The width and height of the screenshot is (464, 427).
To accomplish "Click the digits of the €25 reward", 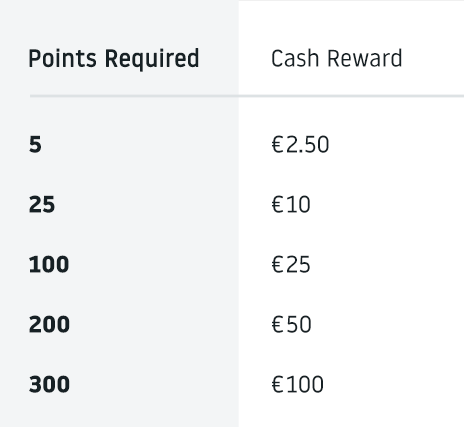I will coord(298,265).
